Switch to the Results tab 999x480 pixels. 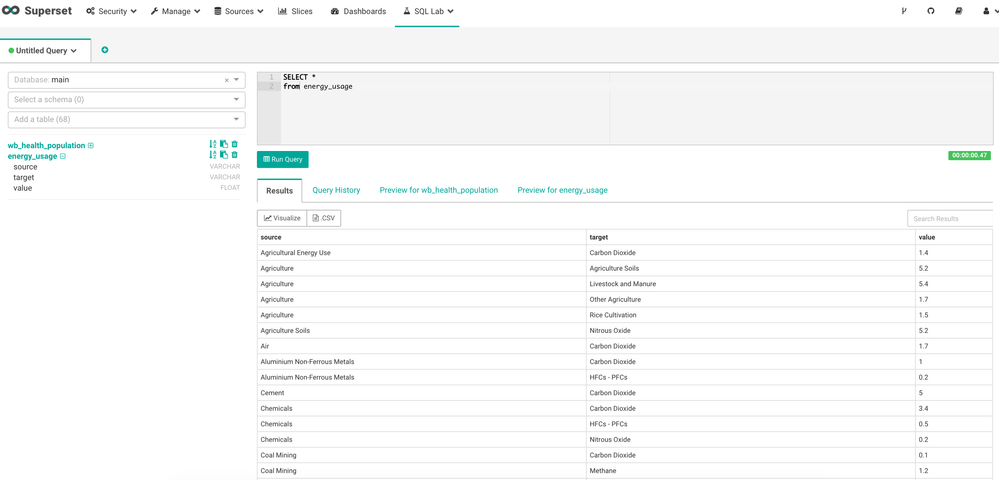279,191
